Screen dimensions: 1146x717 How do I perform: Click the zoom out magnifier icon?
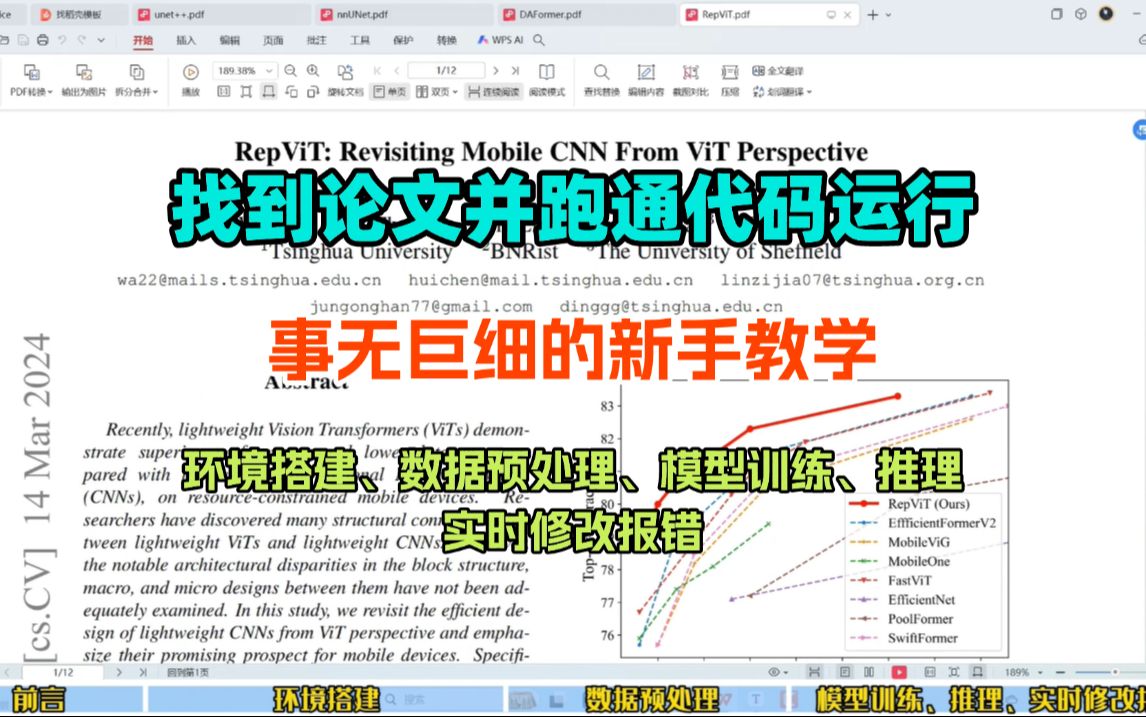[x=290, y=71]
